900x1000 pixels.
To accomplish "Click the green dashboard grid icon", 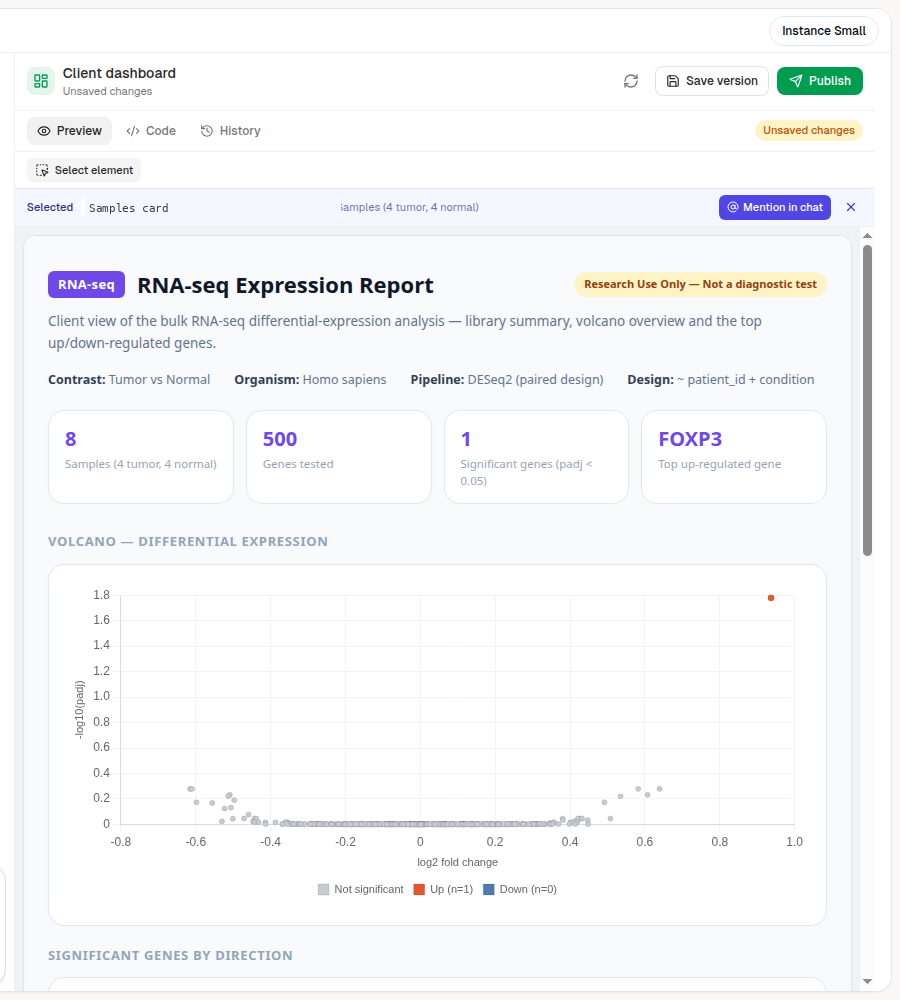I will pyautogui.click(x=41, y=81).
